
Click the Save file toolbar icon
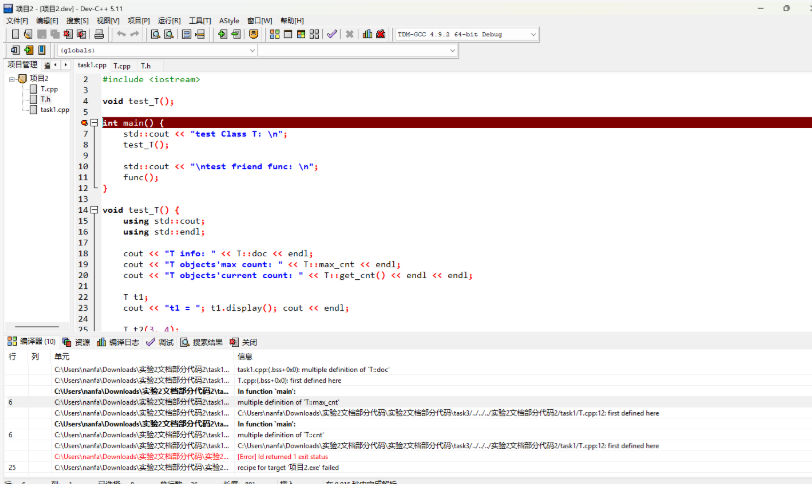tap(41, 34)
